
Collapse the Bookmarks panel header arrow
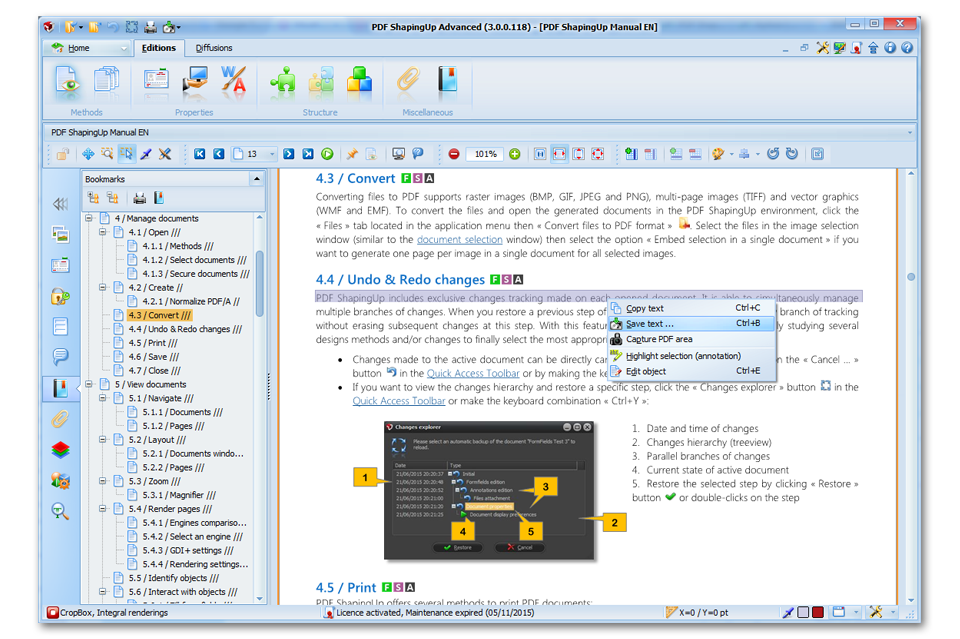pos(257,179)
